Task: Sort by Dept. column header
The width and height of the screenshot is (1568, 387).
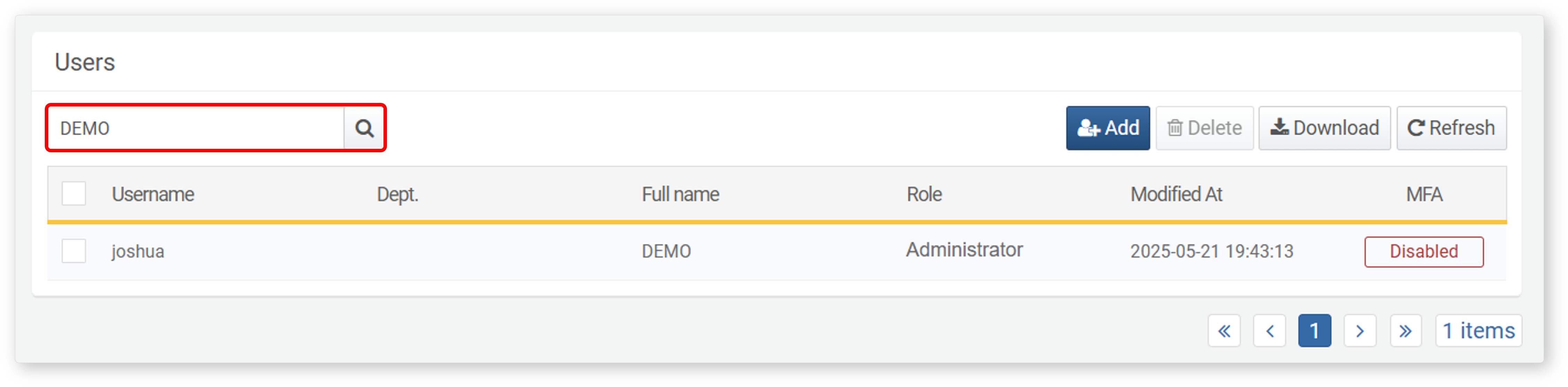Action: 397,194
